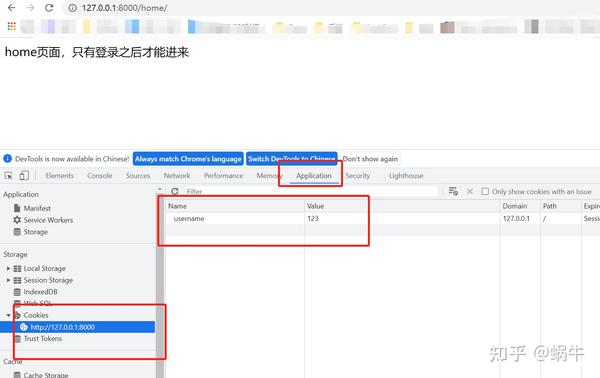View site information icon in address bar
Screen dimensions: 600x378
(72, 8)
